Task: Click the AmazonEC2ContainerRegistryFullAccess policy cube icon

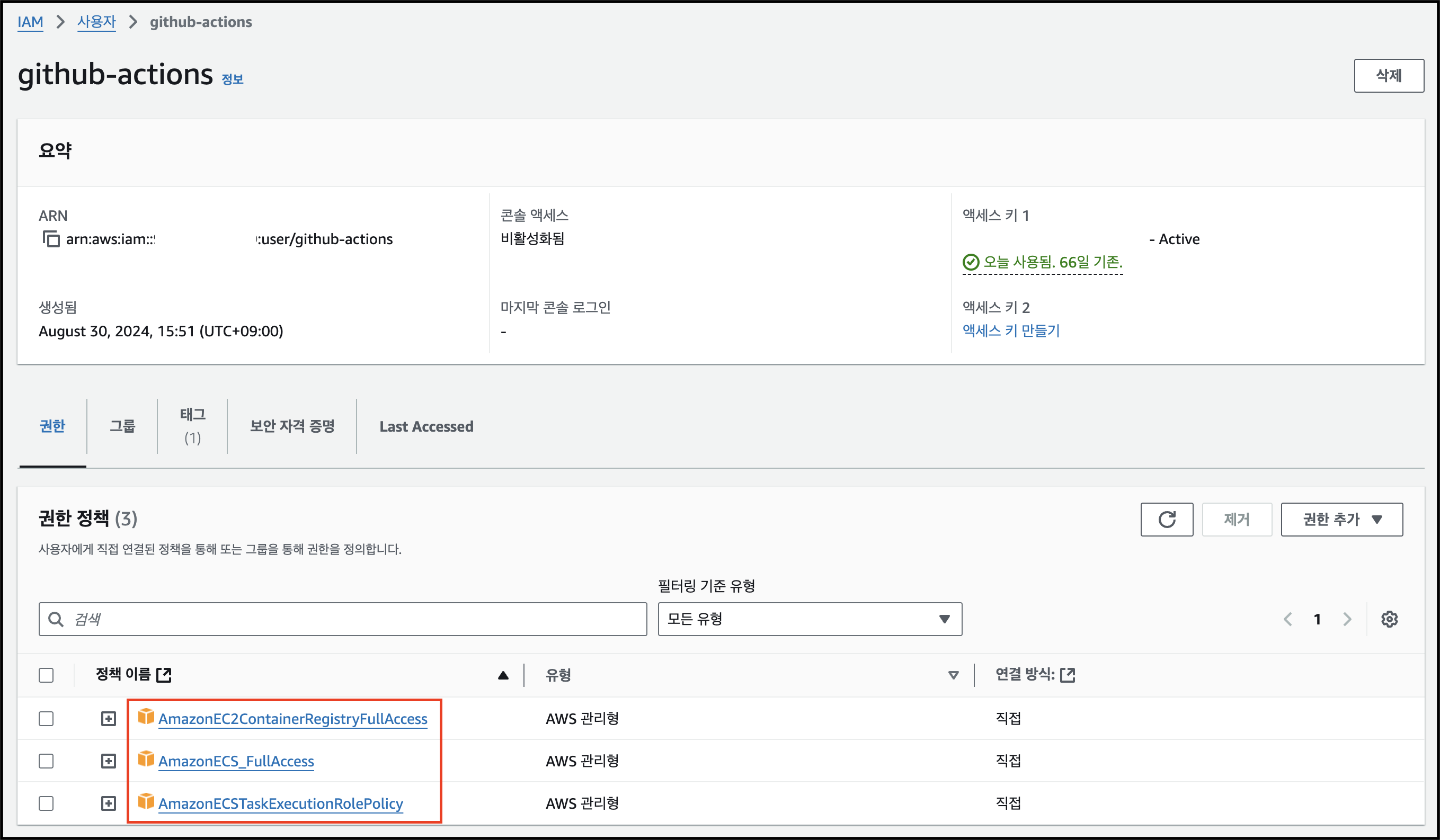Action: (146, 717)
